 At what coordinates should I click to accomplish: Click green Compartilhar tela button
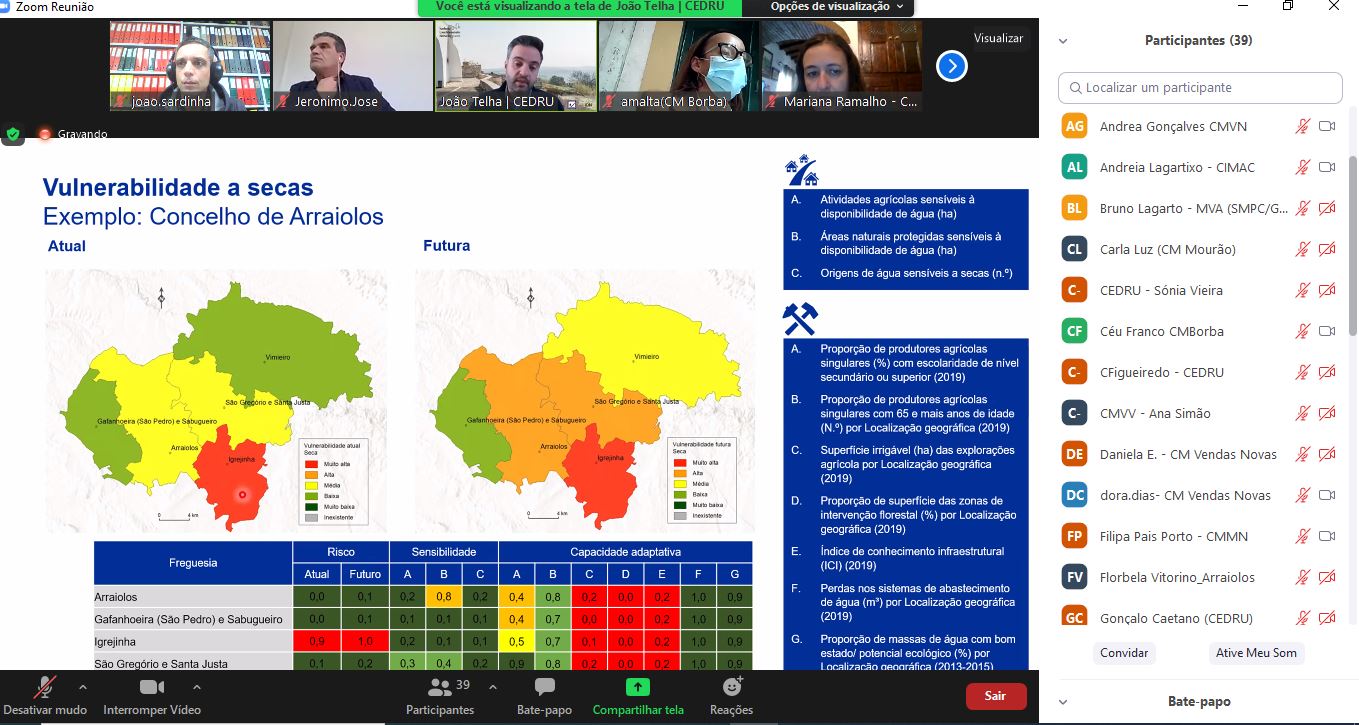[638, 696]
